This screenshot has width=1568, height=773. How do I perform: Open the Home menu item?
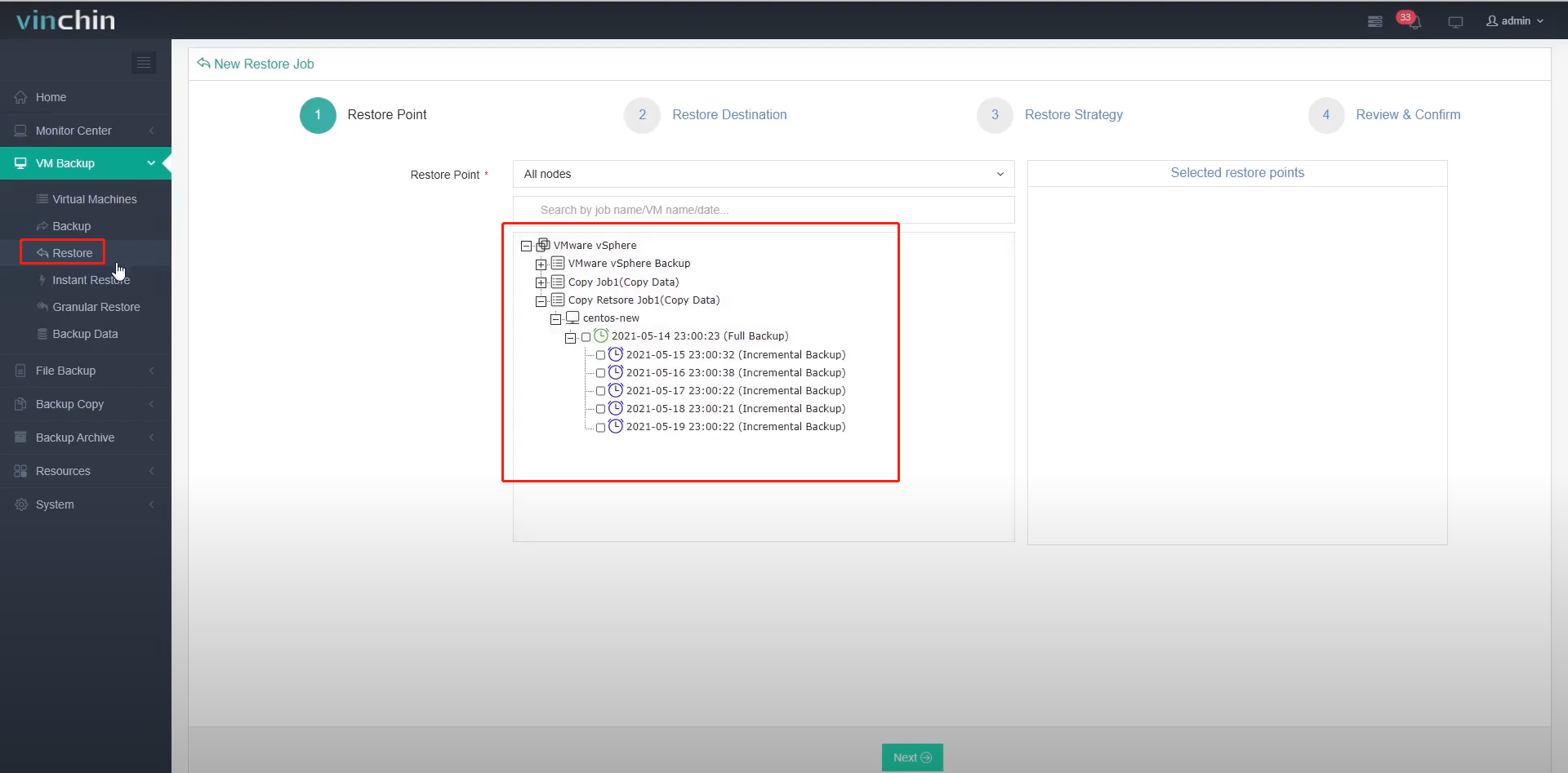coord(86,97)
